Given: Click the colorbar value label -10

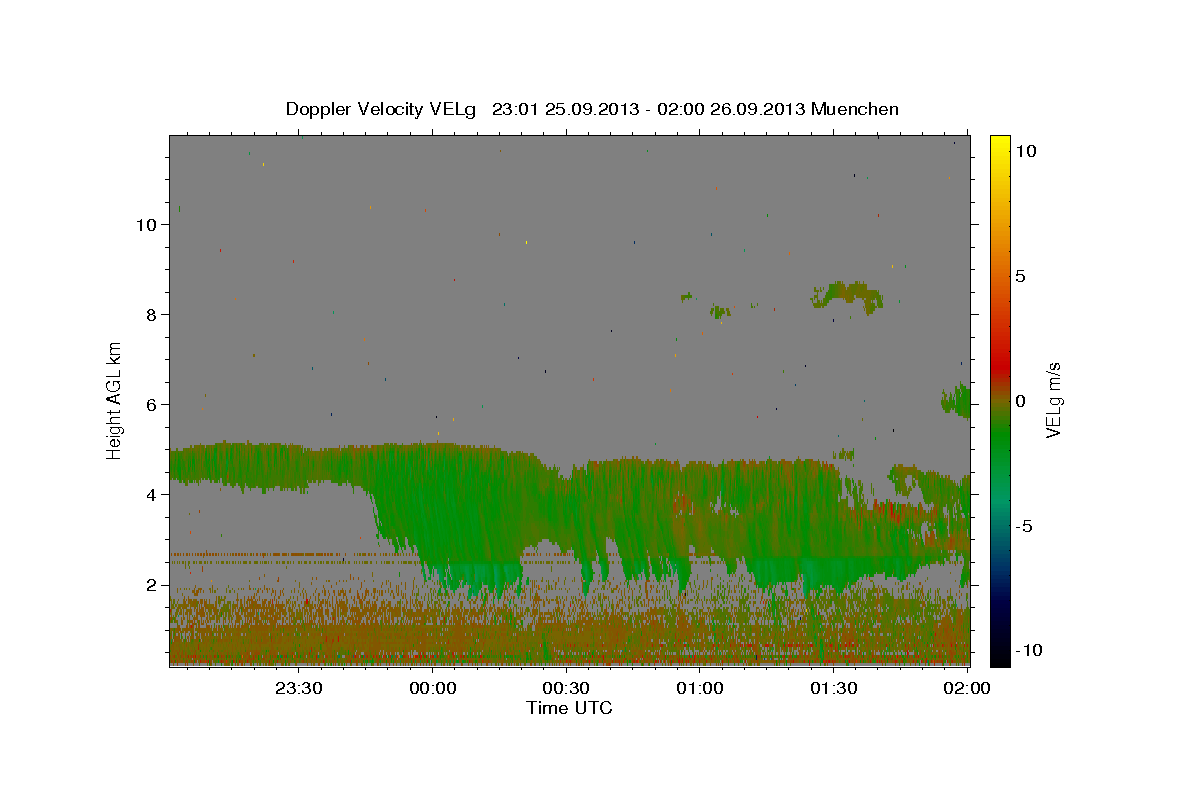Looking at the screenshot, I should click(x=1029, y=650).
